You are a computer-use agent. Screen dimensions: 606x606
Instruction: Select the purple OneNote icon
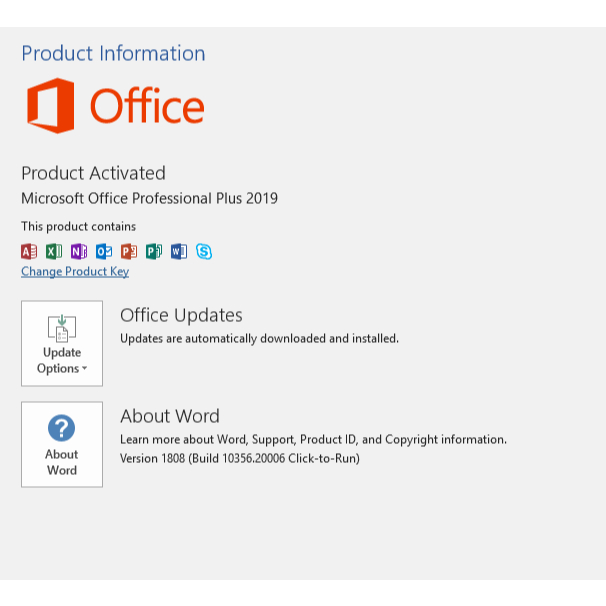79,251
